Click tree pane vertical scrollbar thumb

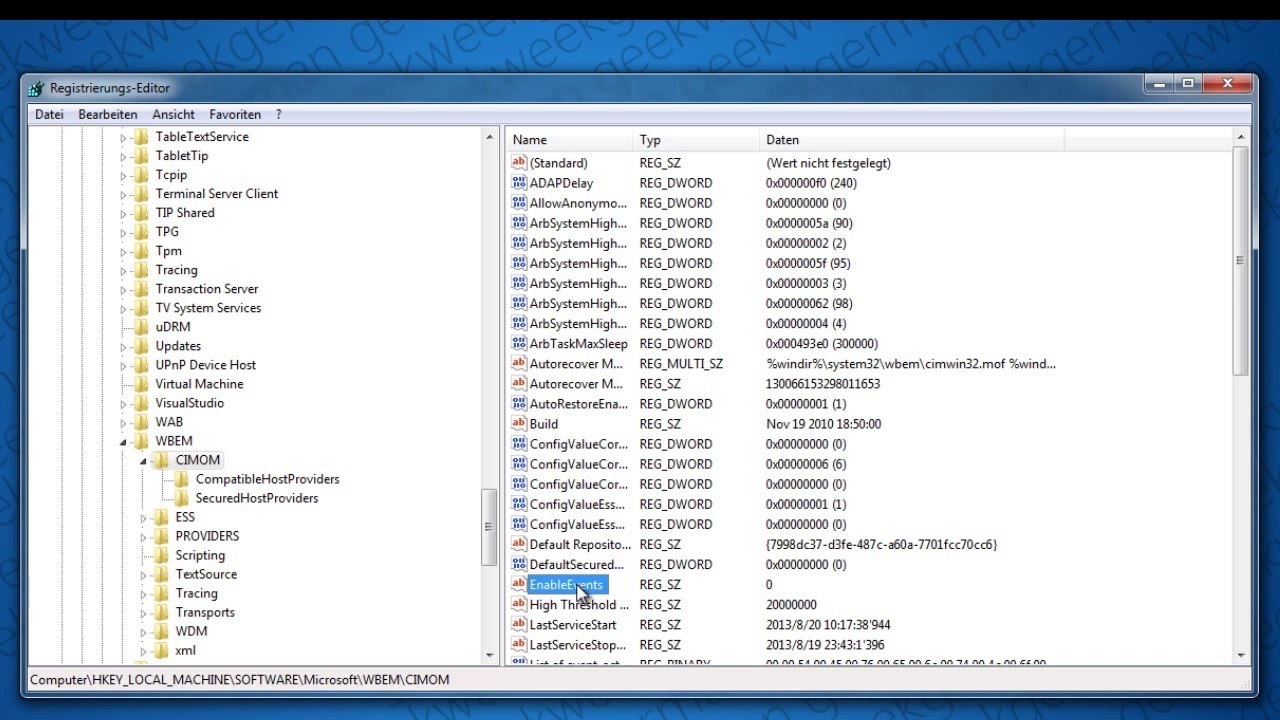pos(490,527)
